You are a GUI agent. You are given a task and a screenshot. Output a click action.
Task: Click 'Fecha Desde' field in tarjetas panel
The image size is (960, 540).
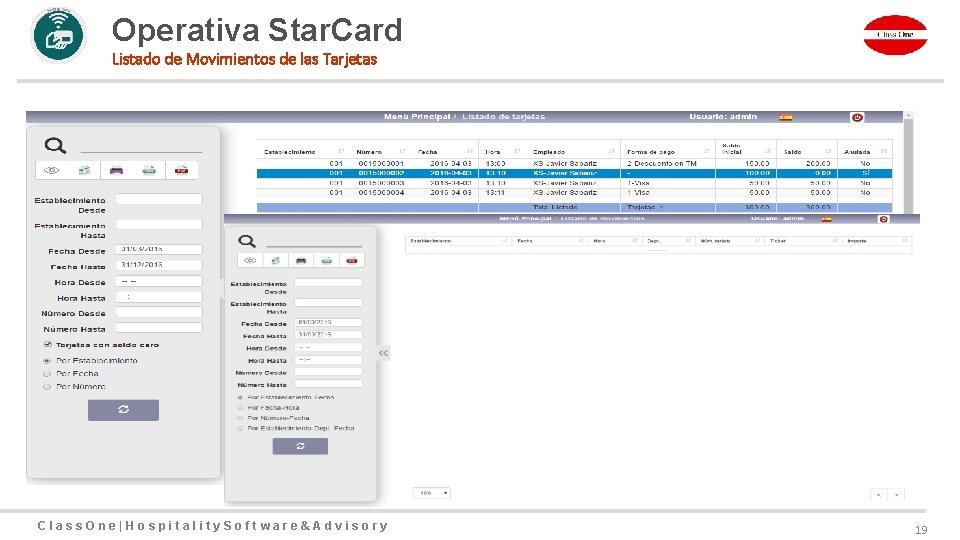(x=159, y=249)
